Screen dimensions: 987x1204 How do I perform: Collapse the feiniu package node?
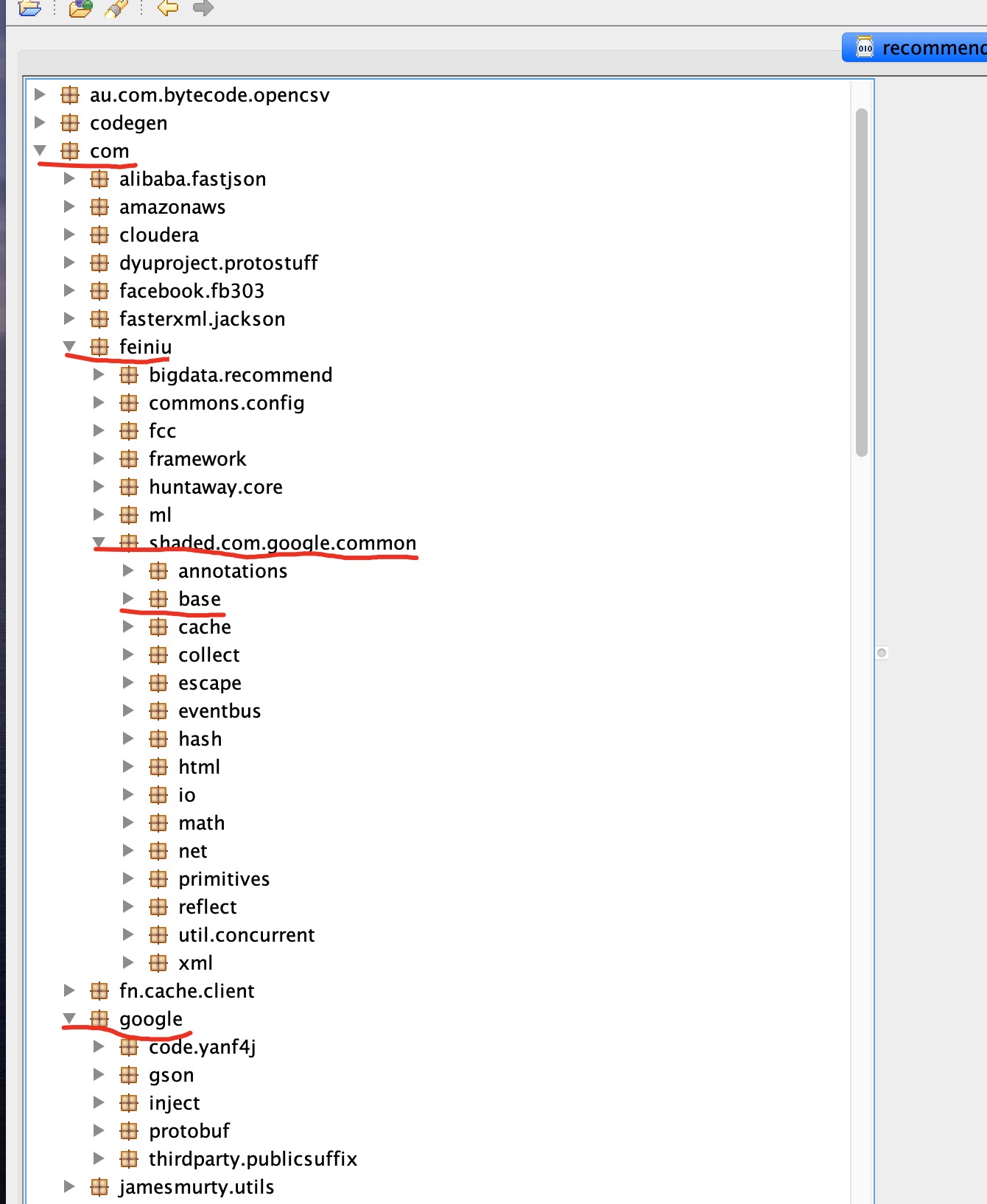pyautogui.click(x=69, y=346)
